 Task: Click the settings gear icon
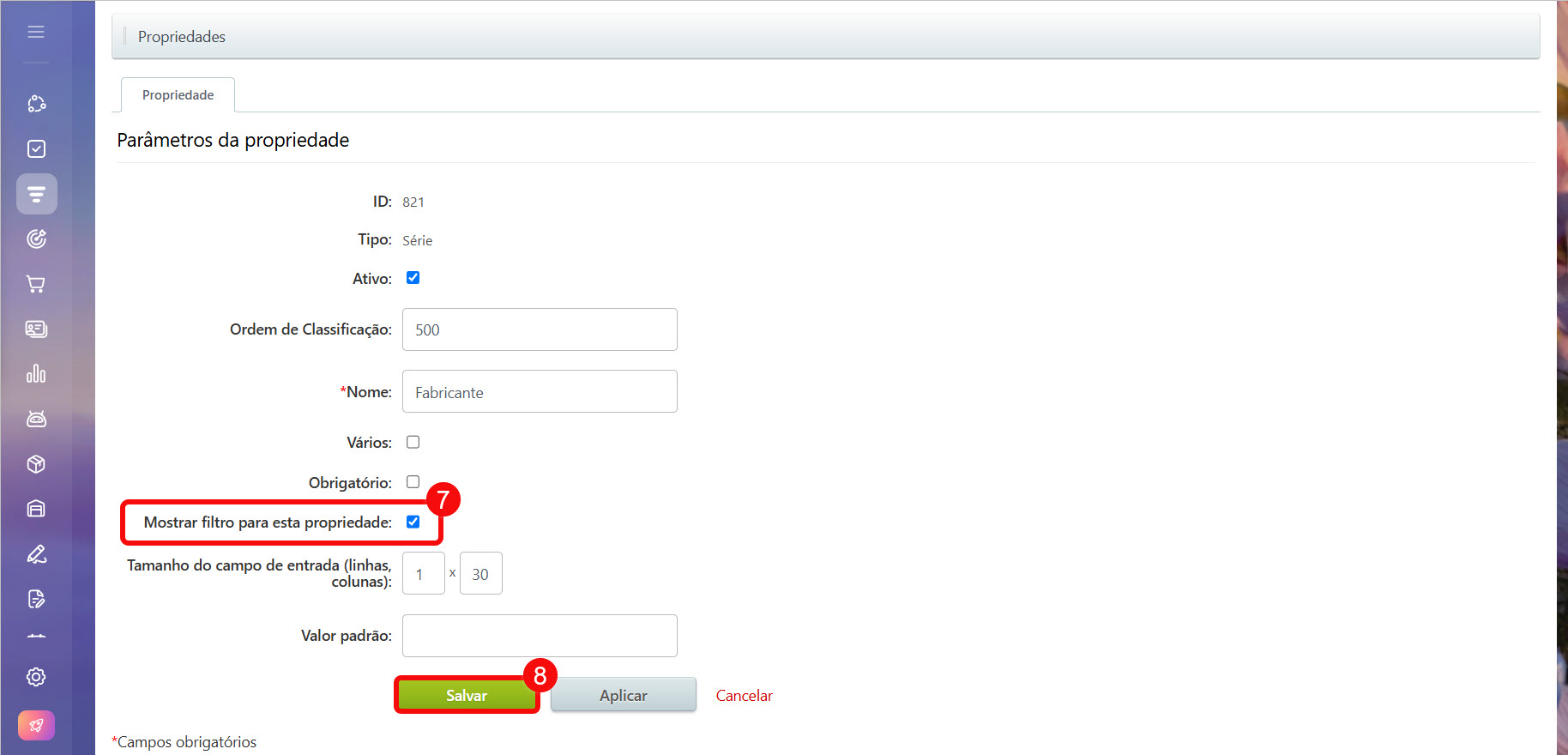point(36,677)
